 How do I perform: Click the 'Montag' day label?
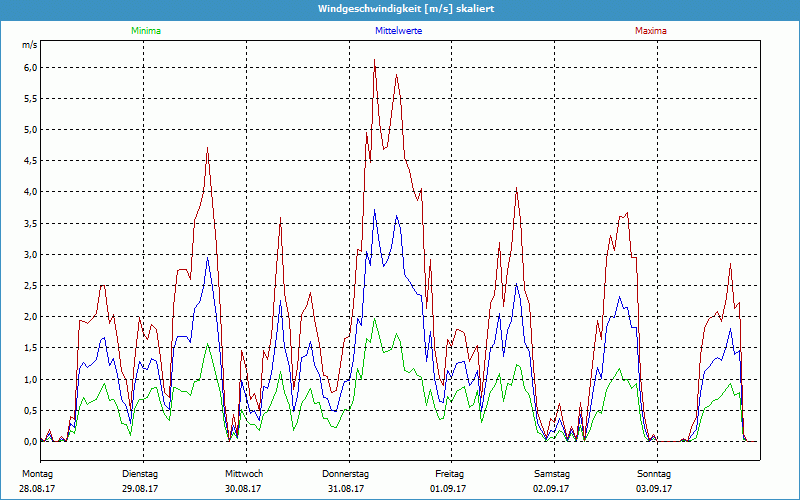pos(37,474)
